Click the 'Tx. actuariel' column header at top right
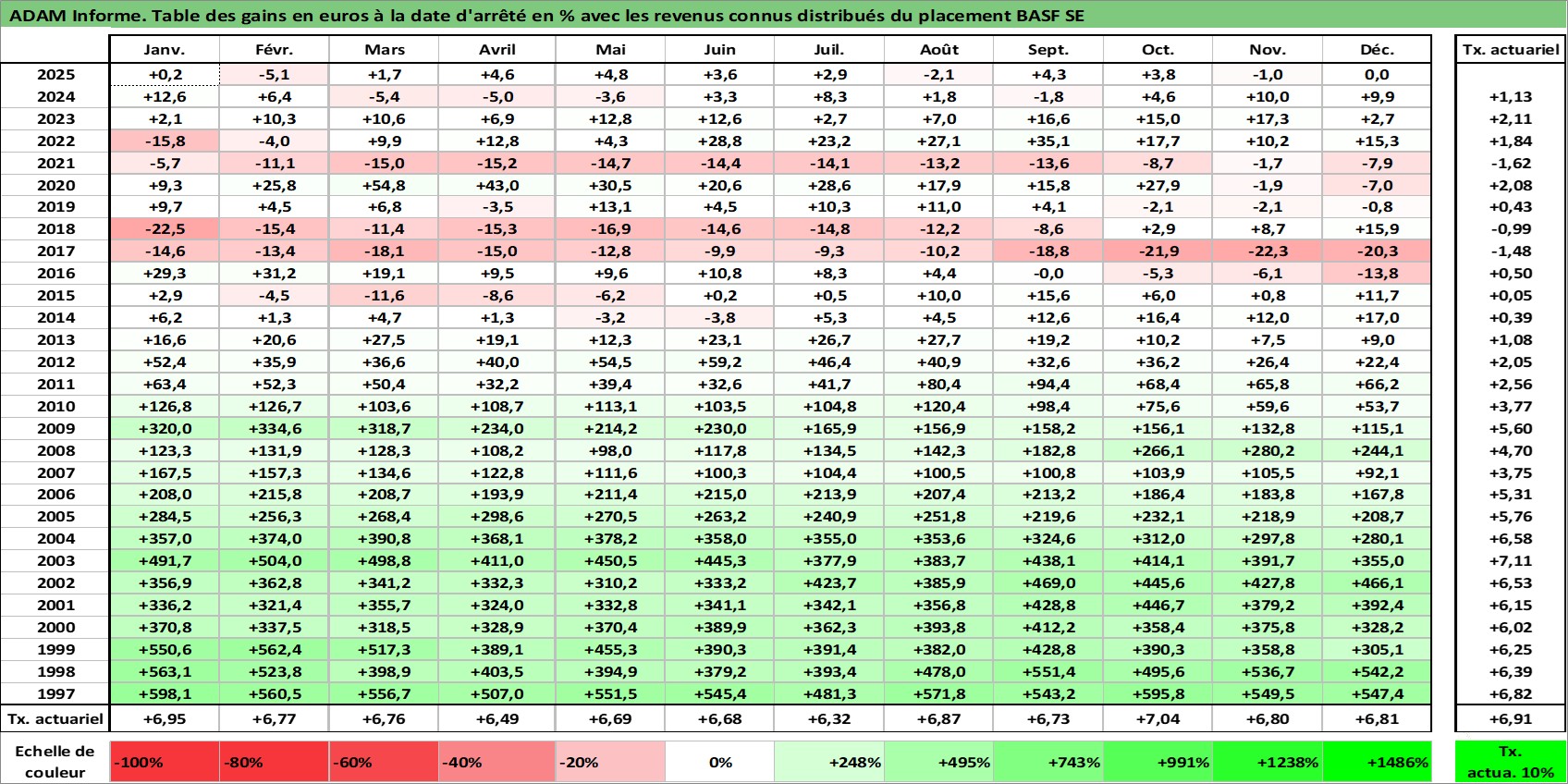This screenshot has height=784, width=1568. (x=1511, y=49)
